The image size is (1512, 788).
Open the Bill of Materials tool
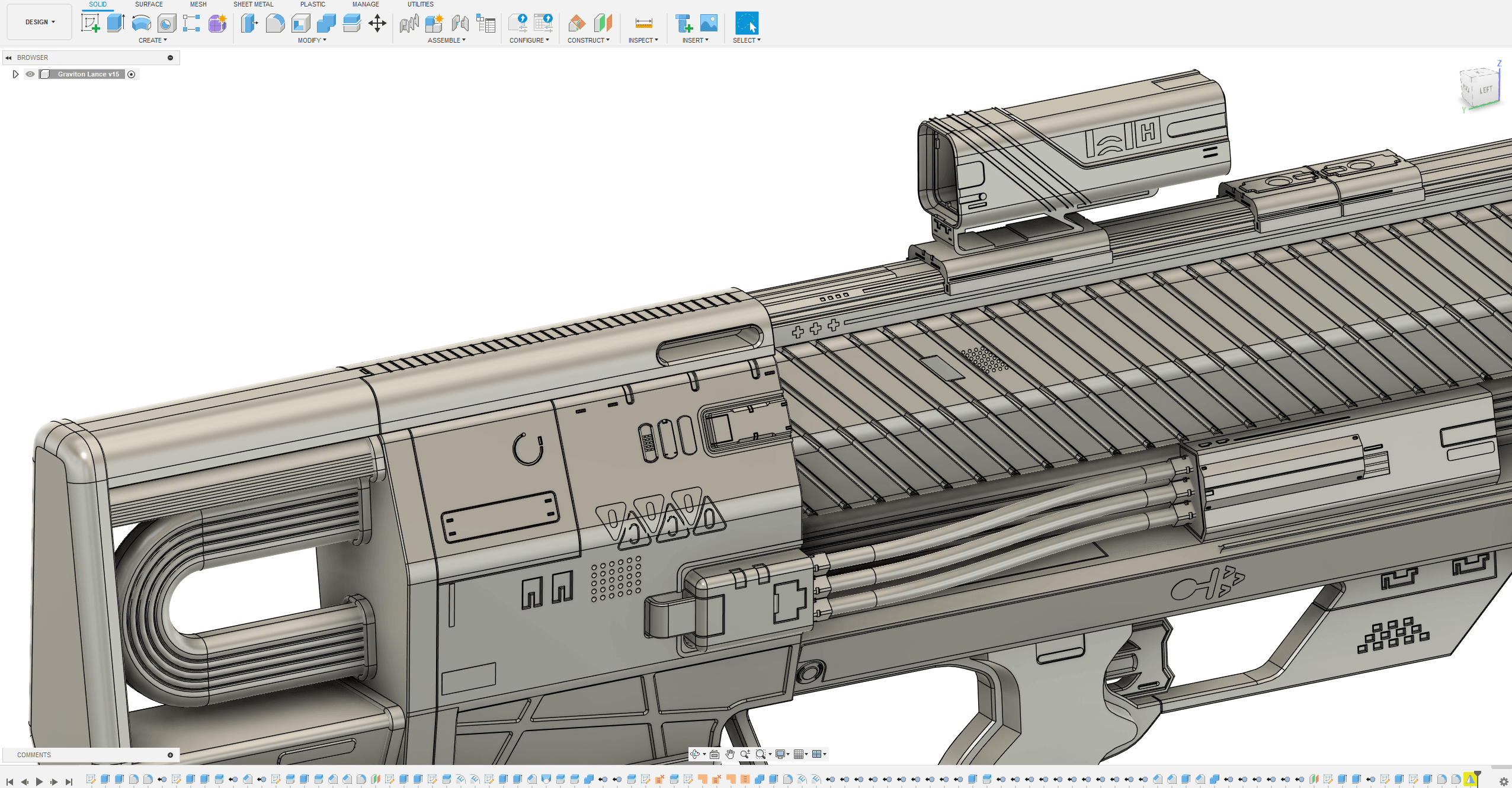486,24
